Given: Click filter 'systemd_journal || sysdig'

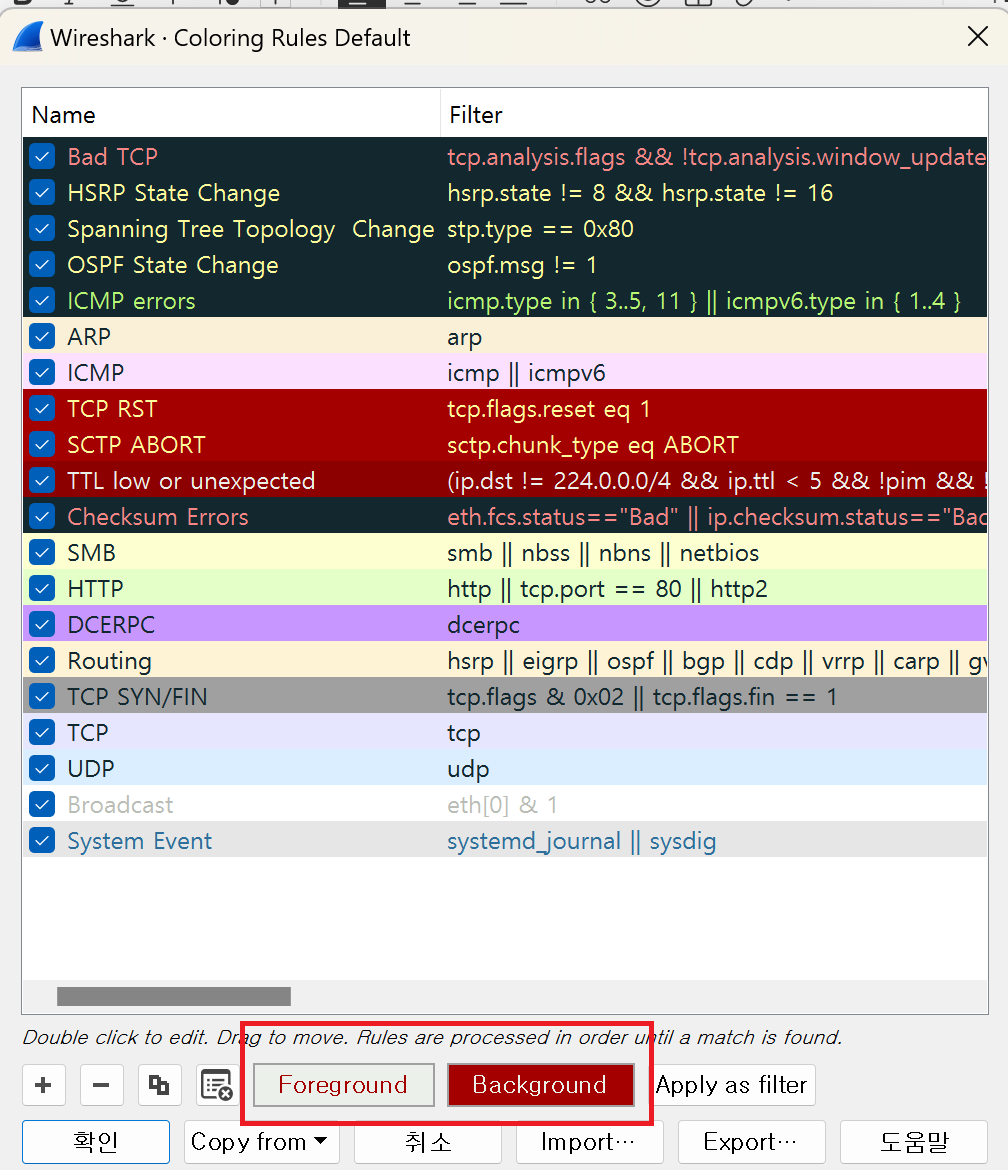Looking at the screenshot, I should pos(581,841).
